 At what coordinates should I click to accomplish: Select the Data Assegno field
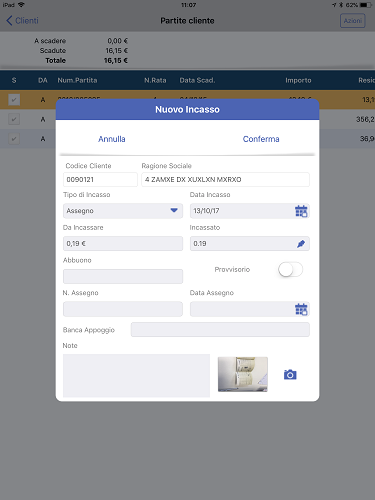(250, 309)
